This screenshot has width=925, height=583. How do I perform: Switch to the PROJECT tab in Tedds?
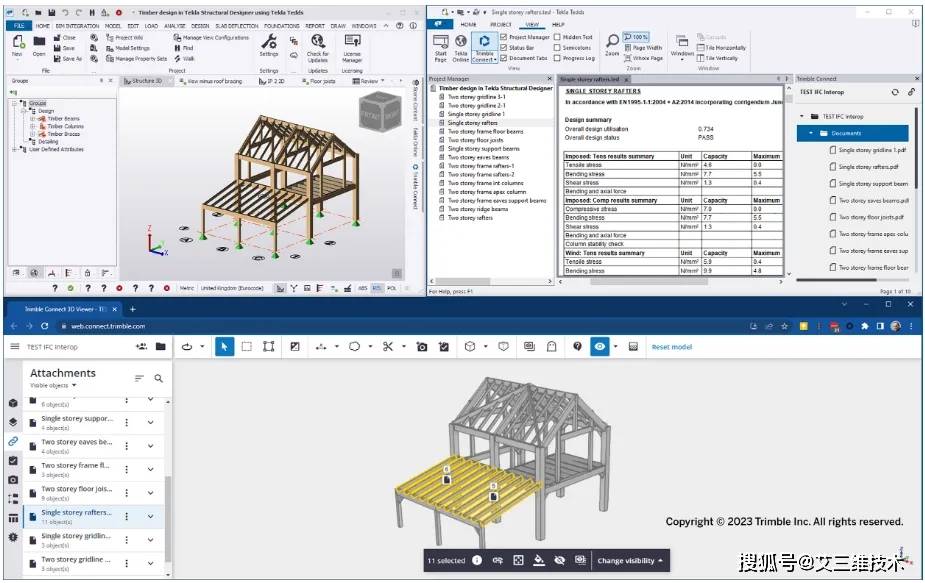(500, 25)
